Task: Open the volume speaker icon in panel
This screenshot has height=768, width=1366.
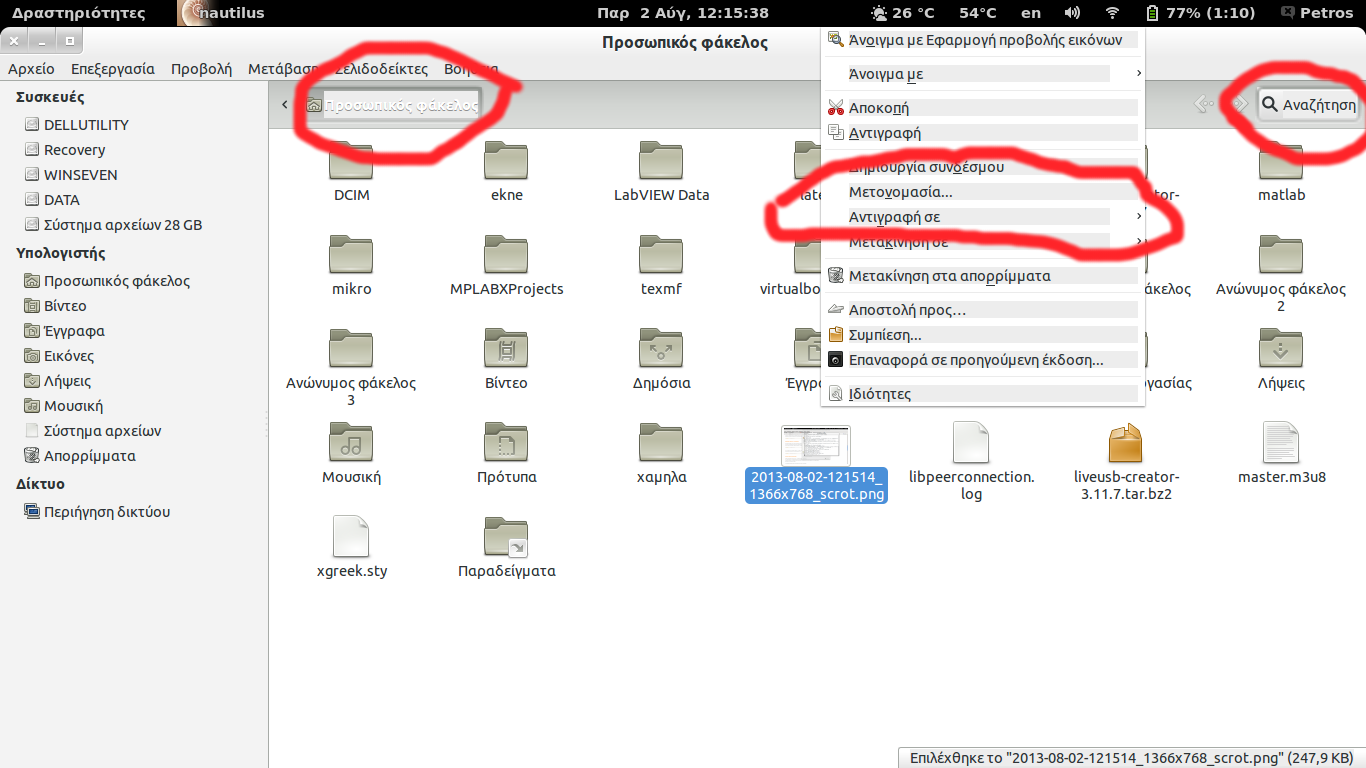Action: pyautogui.click(x=1072, y=13)
